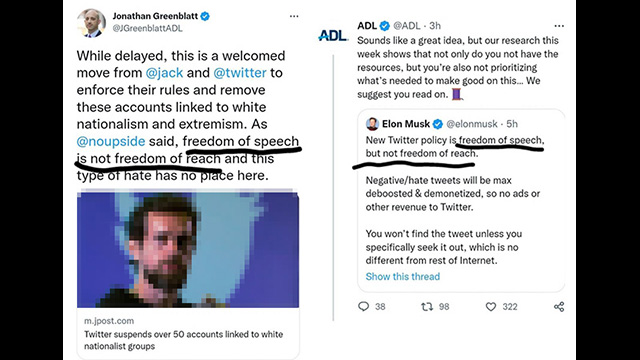Open the ADL logo avatar
Viewport: 640px width, 360px height.
[333, 36]
